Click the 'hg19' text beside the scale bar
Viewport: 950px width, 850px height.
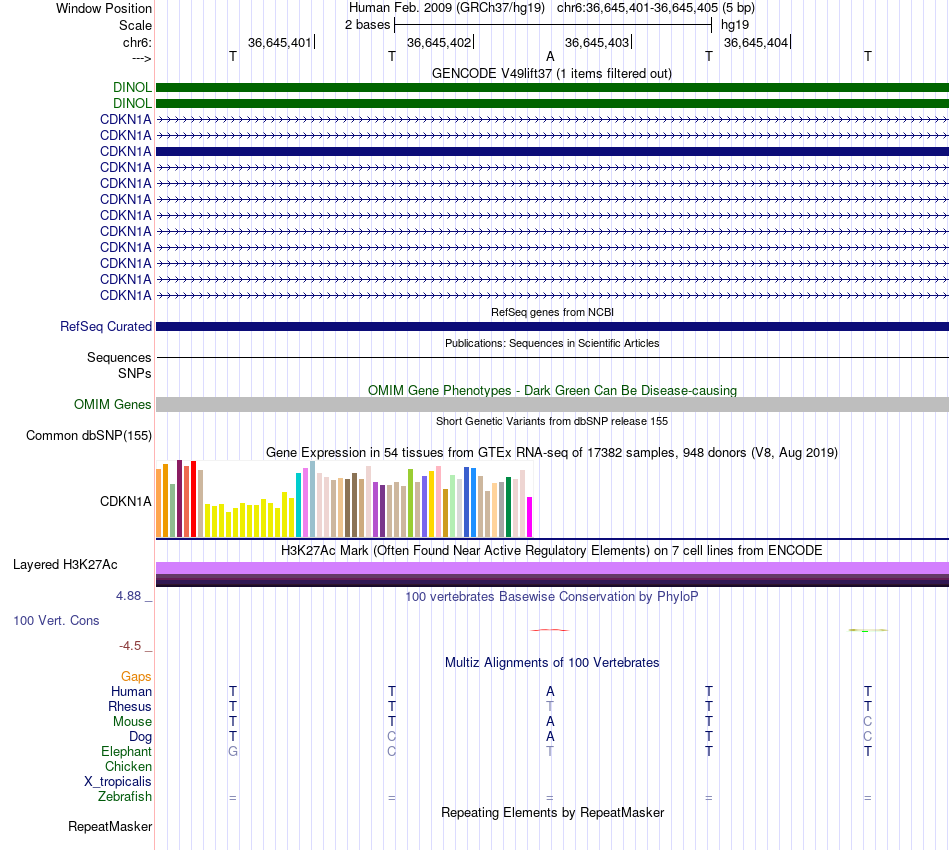(735, 25)
